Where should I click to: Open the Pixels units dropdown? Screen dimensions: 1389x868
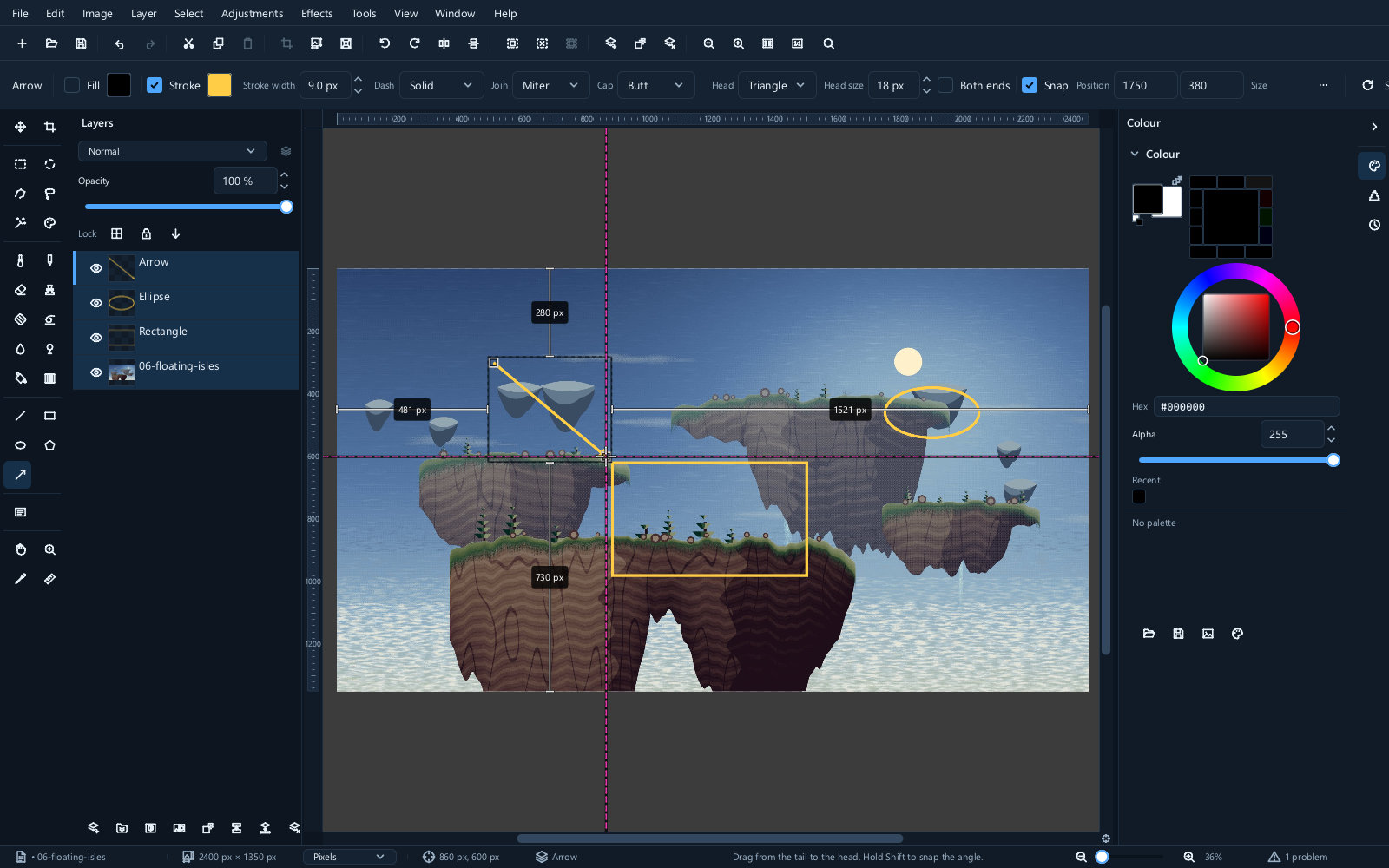tap(349, 857)
